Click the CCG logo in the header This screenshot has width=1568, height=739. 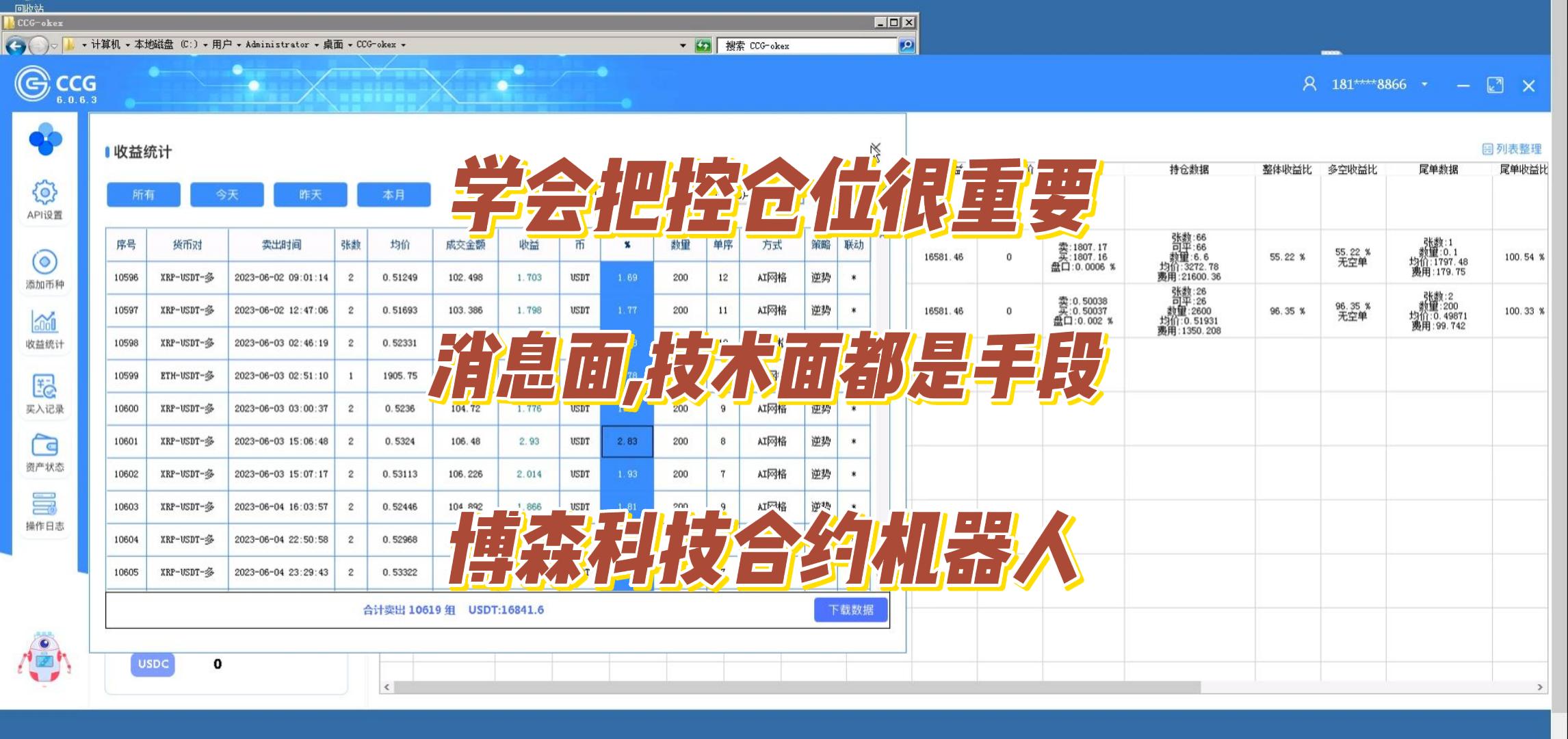pos(56,85)
